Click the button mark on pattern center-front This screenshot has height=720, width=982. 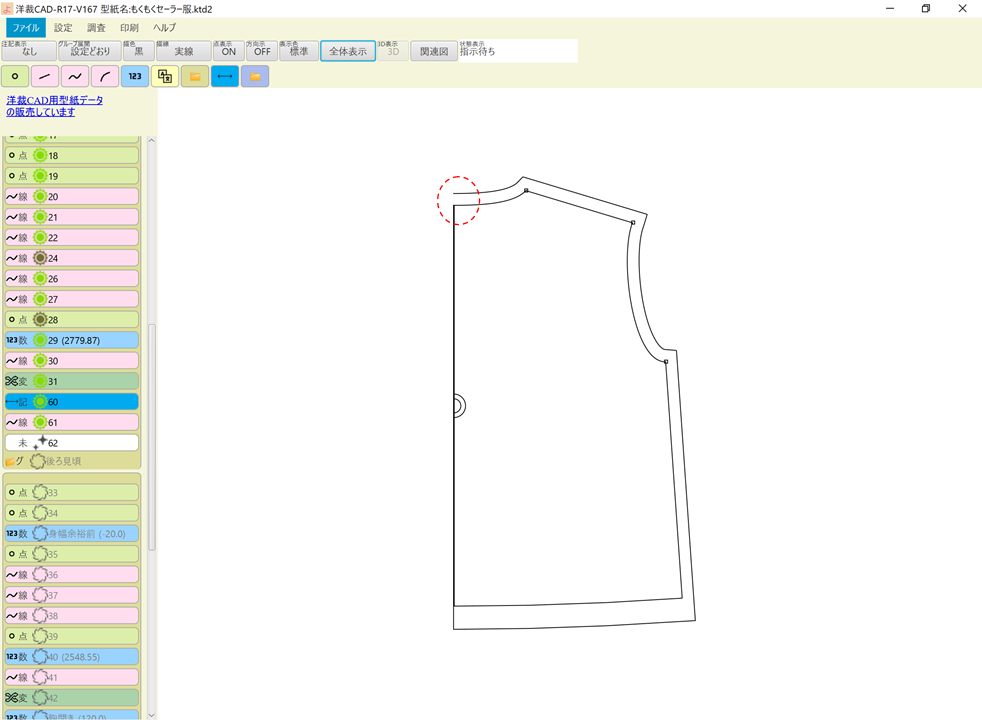(x=458, y=406)
